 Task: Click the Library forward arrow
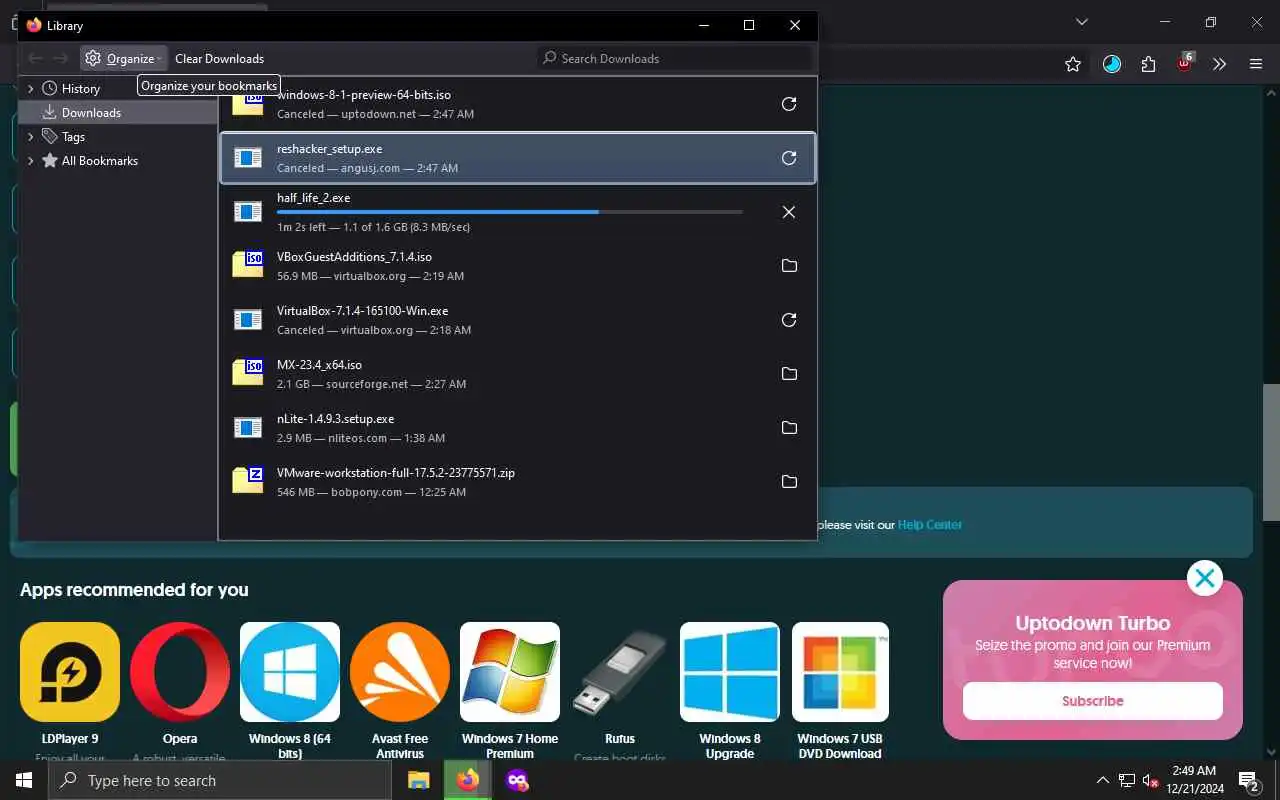click(61, 58)
